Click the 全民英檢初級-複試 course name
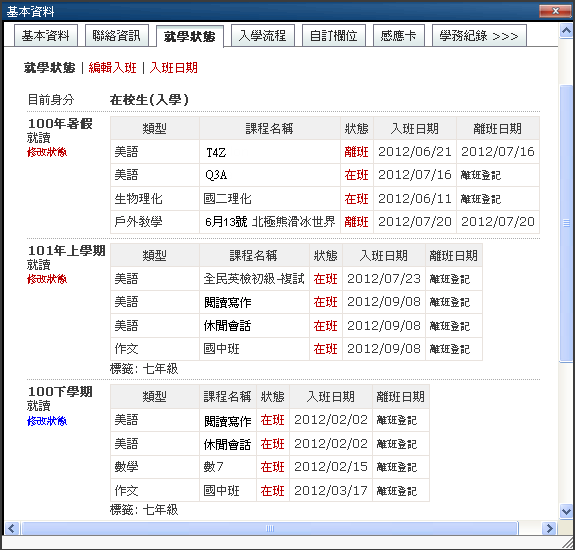The image size is (575, 550). pos(254,279)
